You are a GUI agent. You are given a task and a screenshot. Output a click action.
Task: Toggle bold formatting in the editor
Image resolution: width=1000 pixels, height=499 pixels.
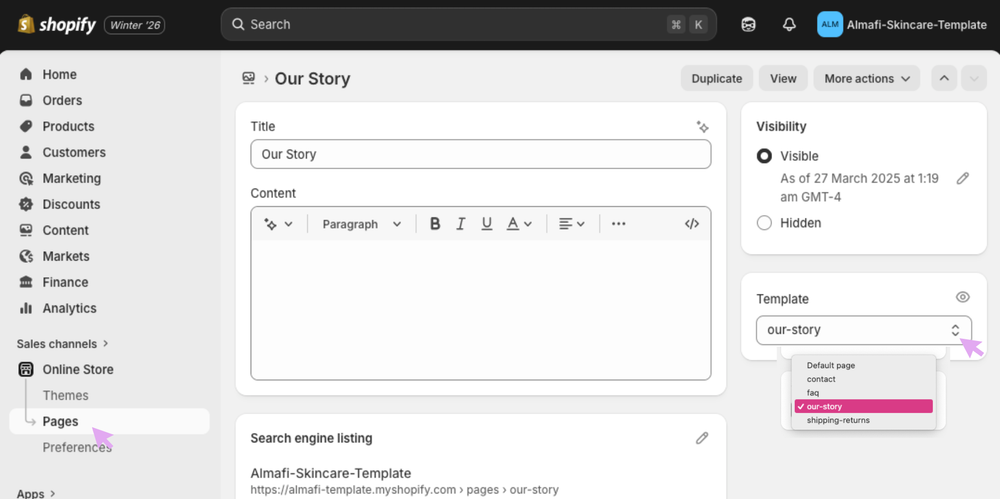pyautogui.click(x=435, y=224)
